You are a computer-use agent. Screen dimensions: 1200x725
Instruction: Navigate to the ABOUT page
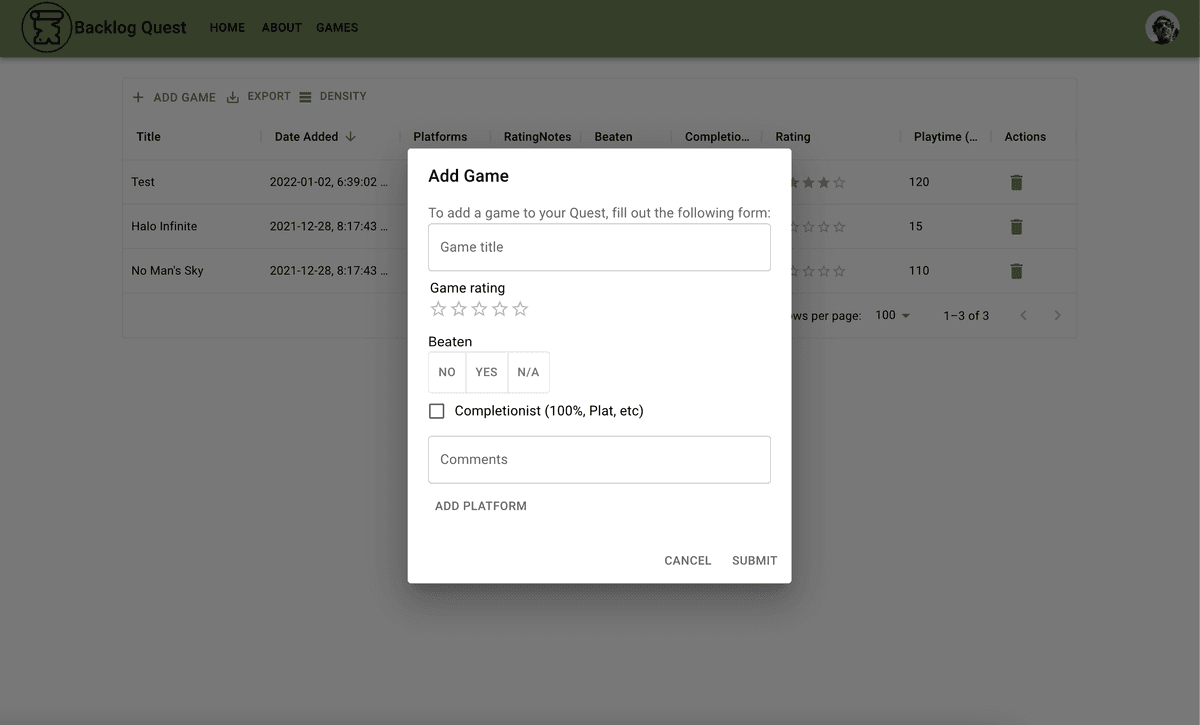pos(281,27)
